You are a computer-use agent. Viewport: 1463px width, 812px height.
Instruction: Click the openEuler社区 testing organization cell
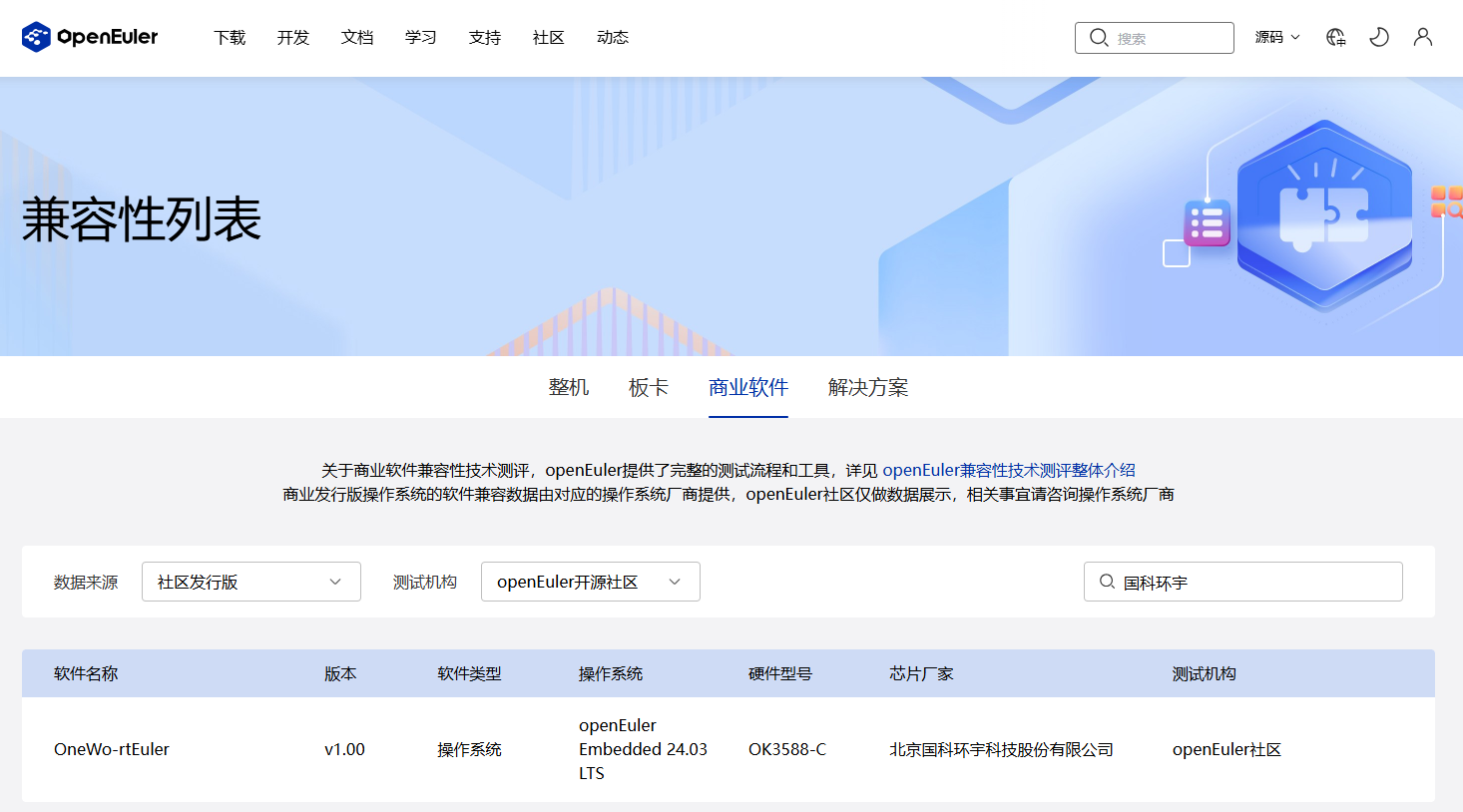(x=1226, y=749)
